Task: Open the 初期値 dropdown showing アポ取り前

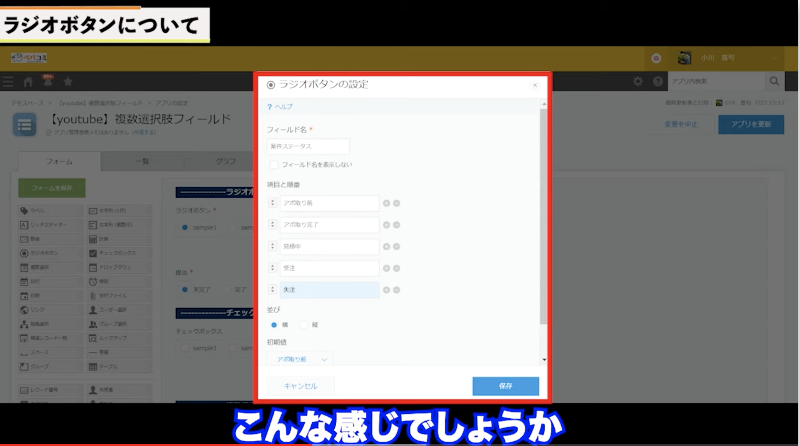Action: (x=300, y=358)
